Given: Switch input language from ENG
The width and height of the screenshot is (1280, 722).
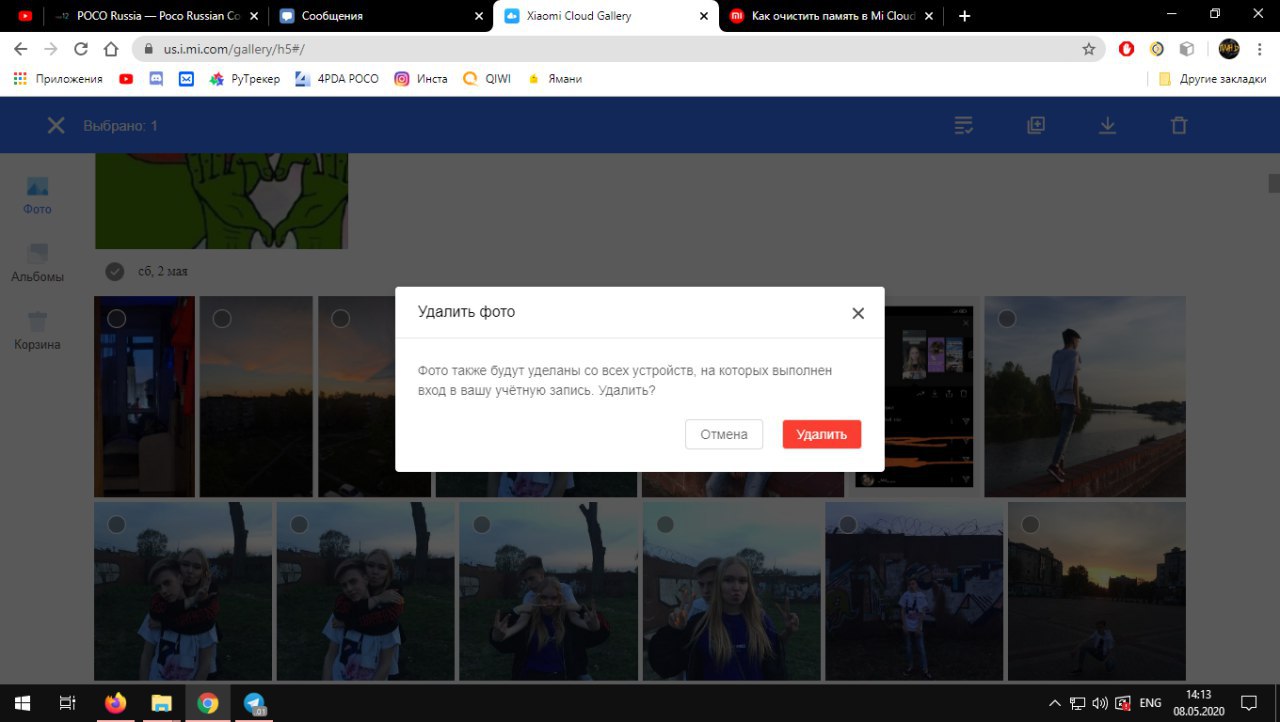Looking at the screenshot, I should (x=1151, y=703).
